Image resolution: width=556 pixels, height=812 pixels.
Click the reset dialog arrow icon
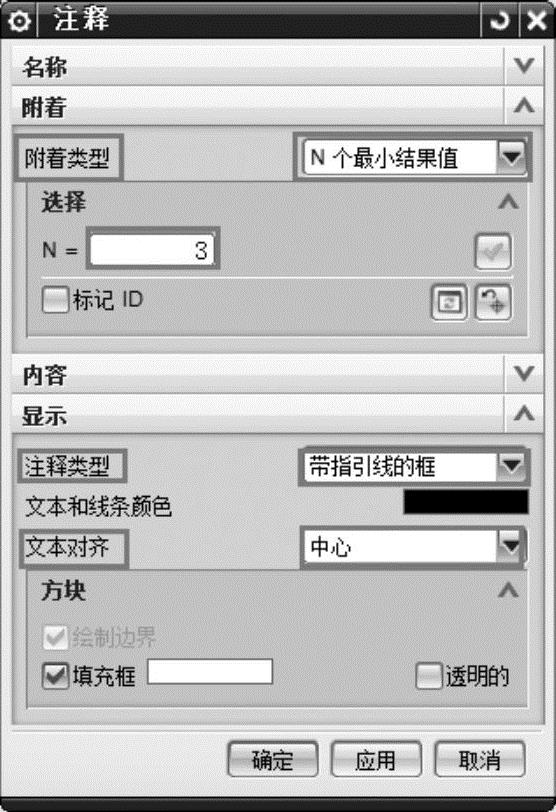pyautogui.click(x=500, y=21)
